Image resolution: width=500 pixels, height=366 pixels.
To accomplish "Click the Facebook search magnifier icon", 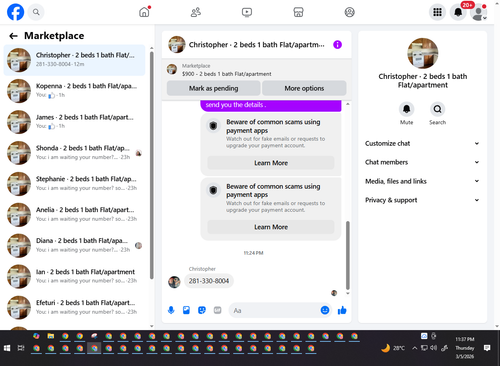I will [36, 12].
